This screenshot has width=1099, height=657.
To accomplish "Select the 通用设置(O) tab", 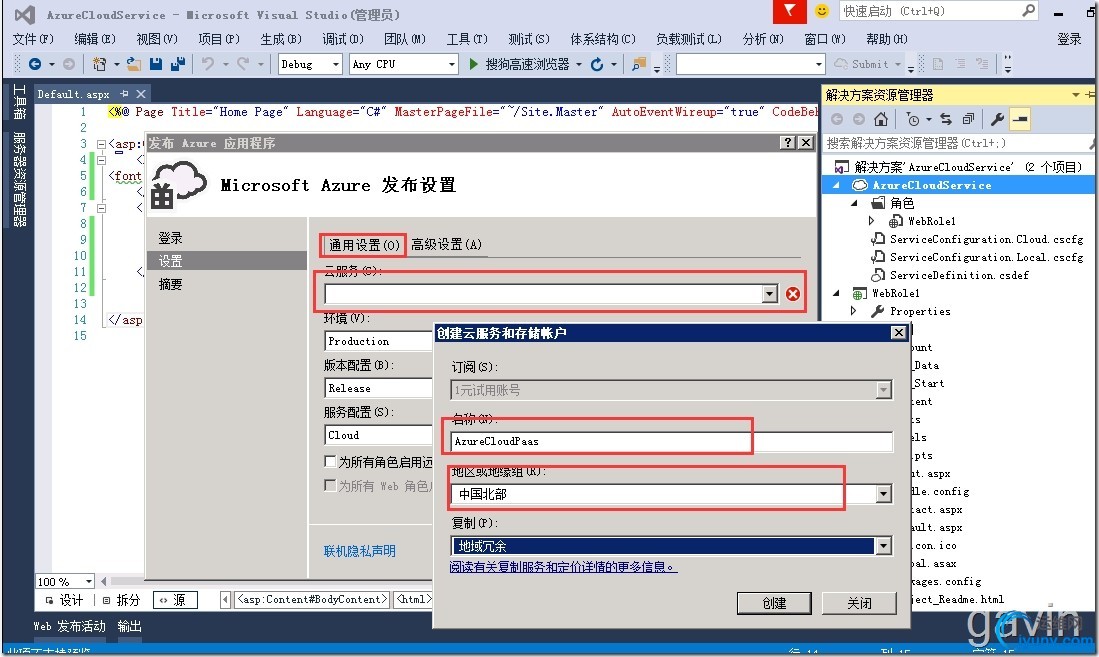I will (363, 245).
